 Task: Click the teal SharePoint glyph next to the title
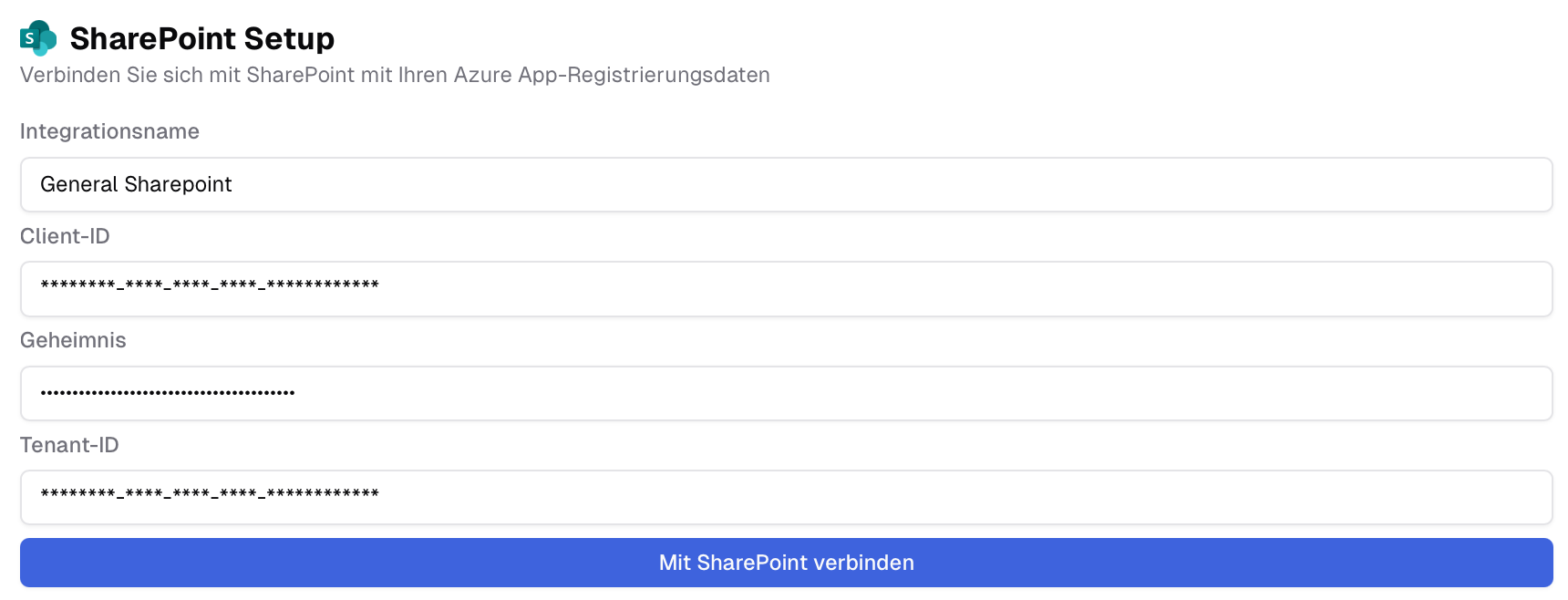37,38
